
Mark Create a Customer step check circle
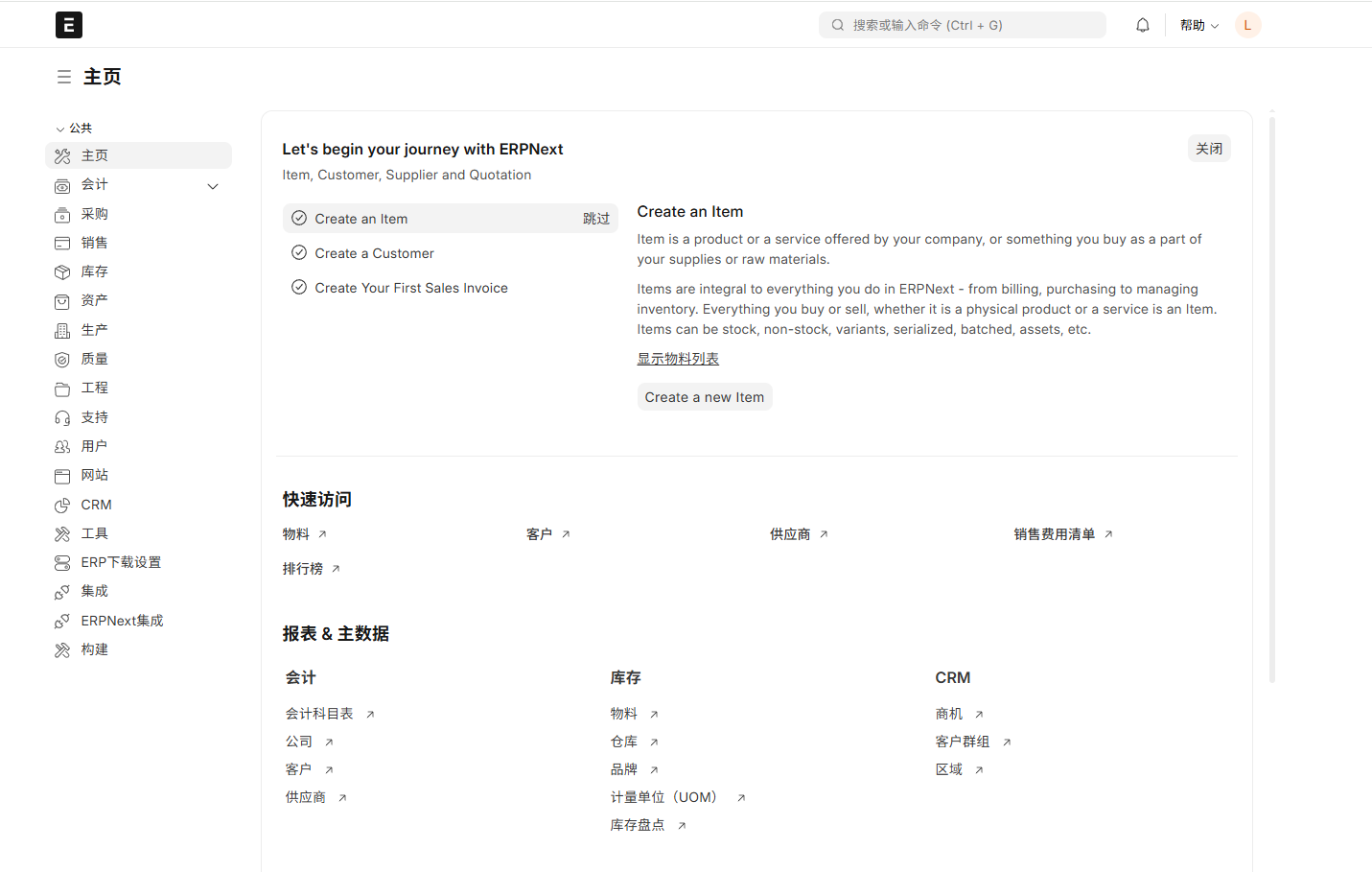point(299,252)
